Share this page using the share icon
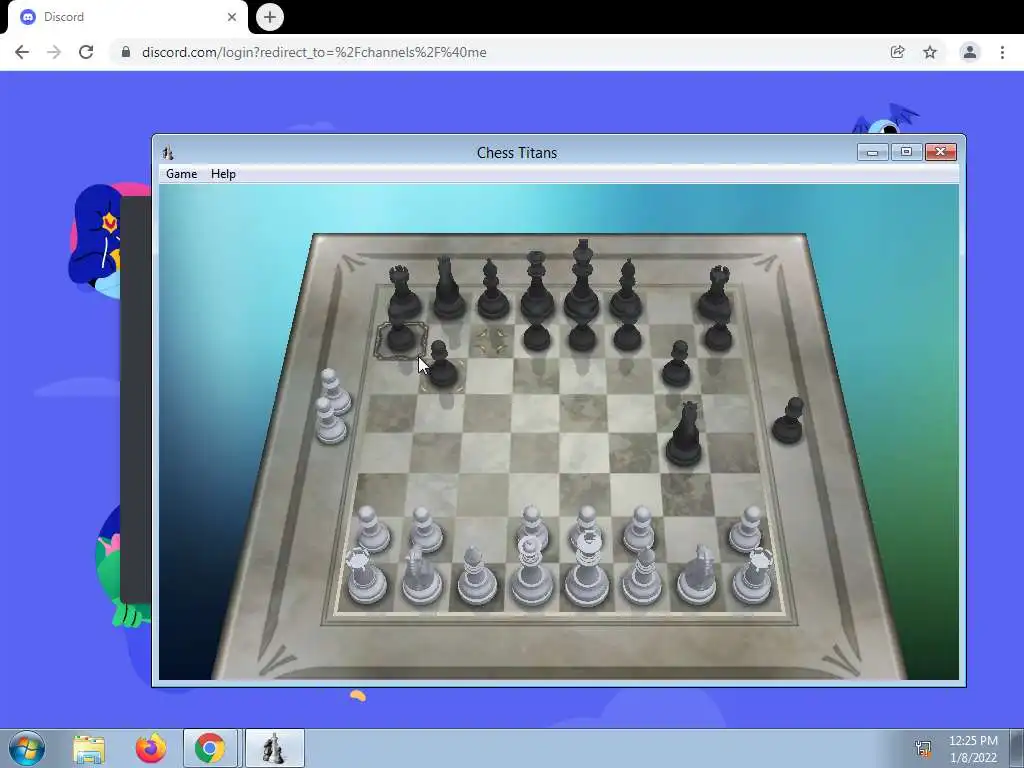The height and width of the screenshot is (768, 1024). click(897, 52)
